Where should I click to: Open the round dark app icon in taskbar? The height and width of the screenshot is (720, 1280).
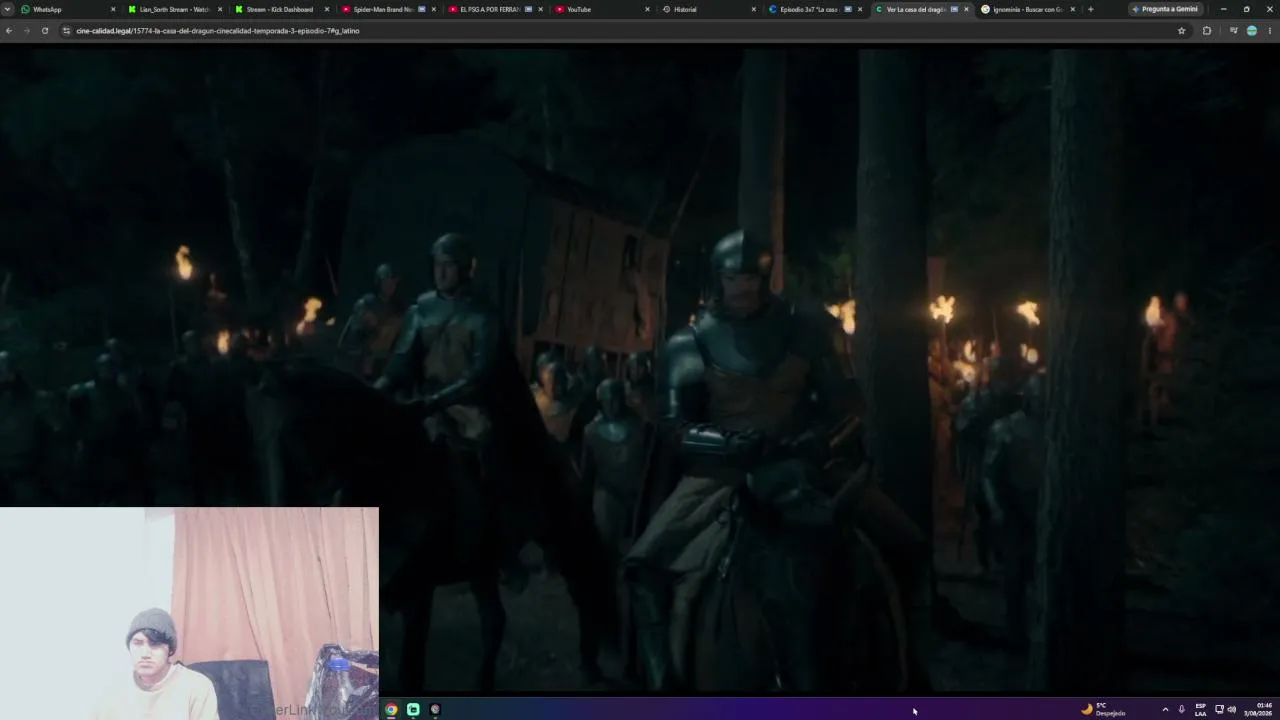(435, 709)
